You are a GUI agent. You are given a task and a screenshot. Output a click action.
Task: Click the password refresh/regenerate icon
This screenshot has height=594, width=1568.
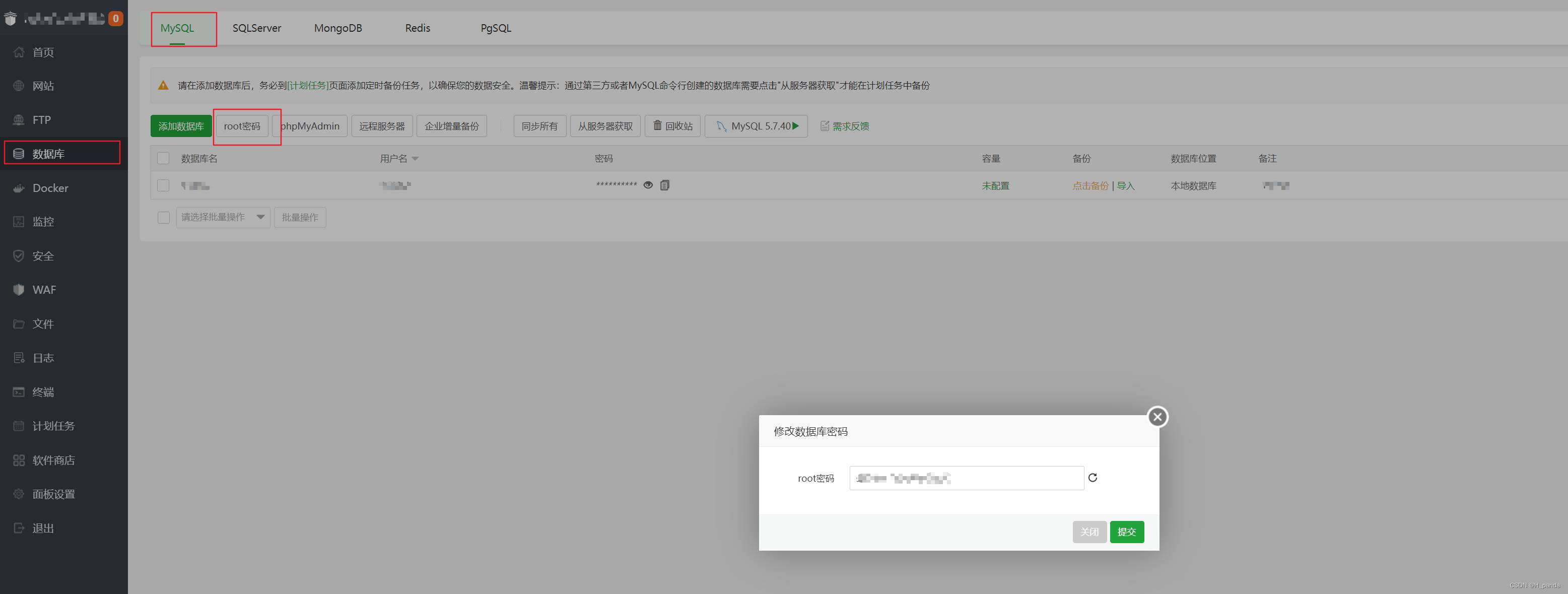(x=1093, y=478)
